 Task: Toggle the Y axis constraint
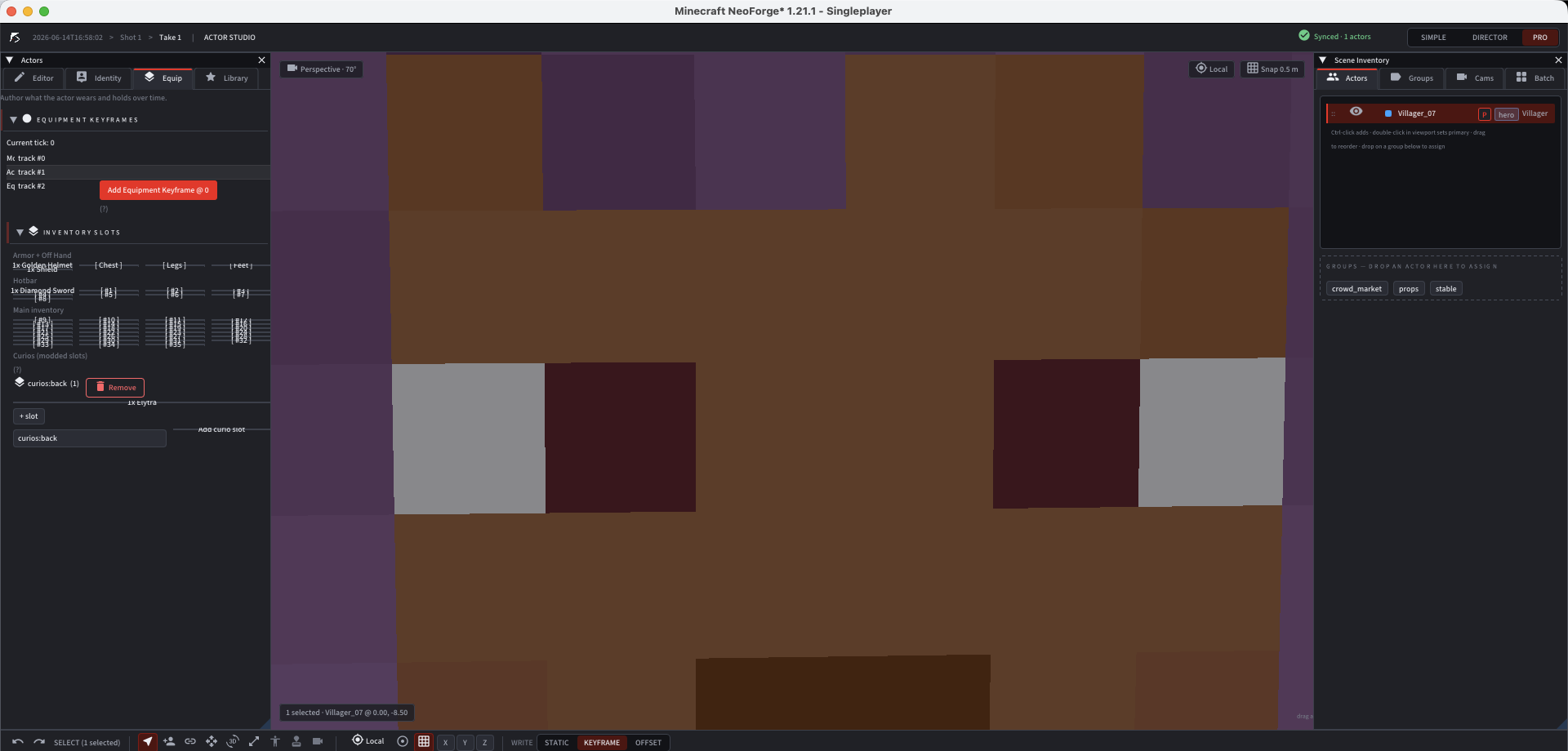pos(465,742)
